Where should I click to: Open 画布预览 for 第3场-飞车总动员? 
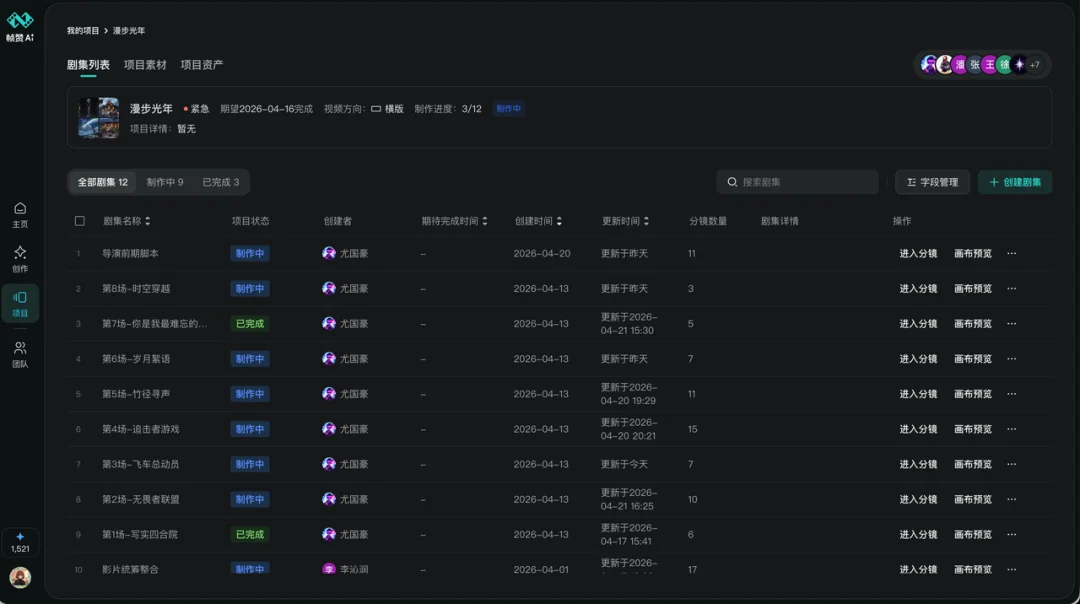[x=975, y=464]
